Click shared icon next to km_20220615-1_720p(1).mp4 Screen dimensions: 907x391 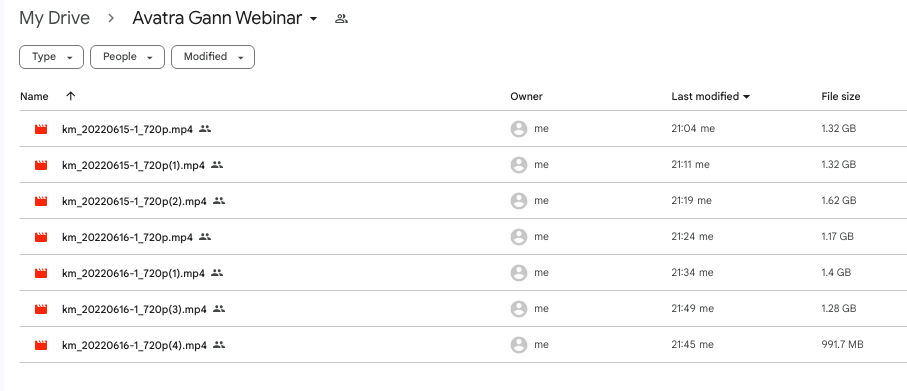[217, 165]
